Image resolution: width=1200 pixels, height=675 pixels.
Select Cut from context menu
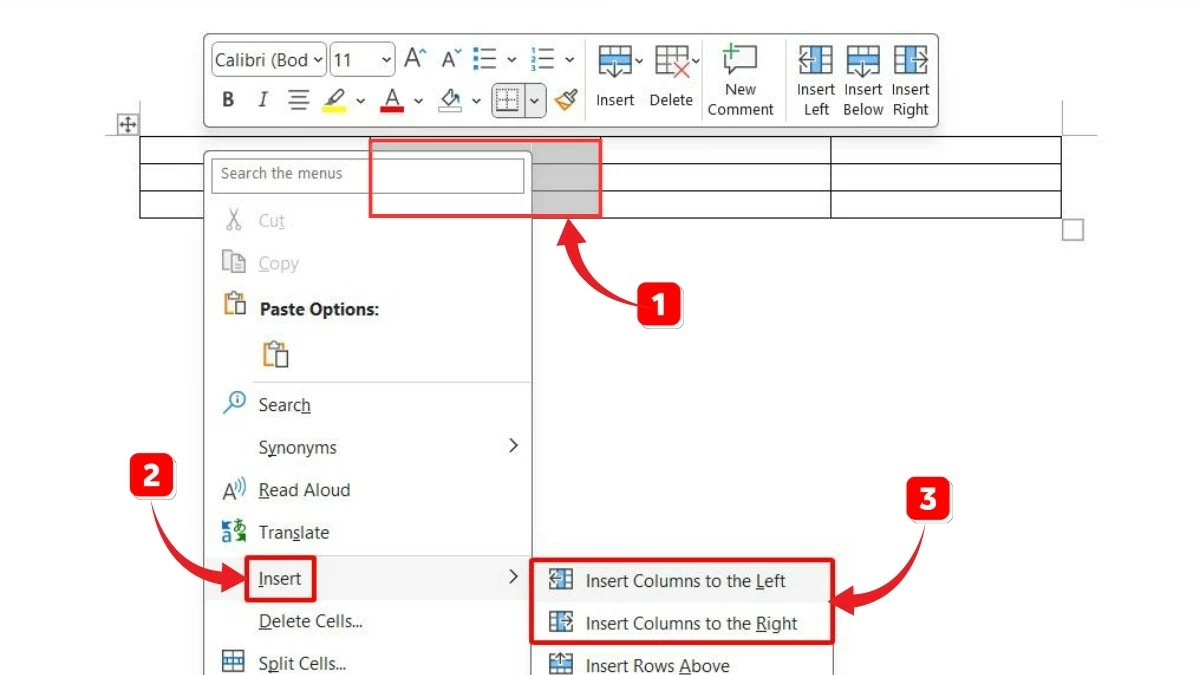[x=368, y=221]
